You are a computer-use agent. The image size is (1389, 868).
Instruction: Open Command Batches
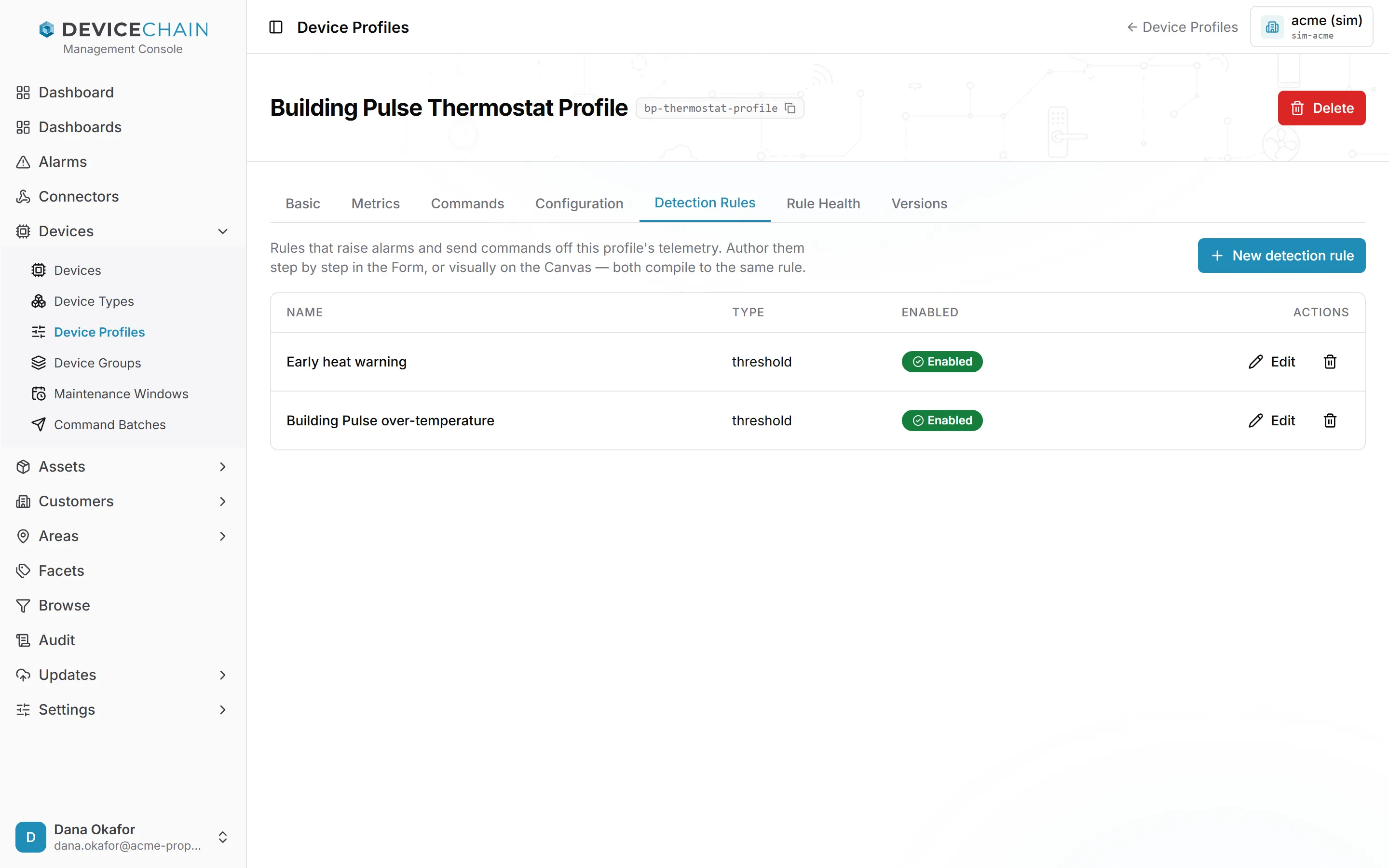[x=109, y=425]
